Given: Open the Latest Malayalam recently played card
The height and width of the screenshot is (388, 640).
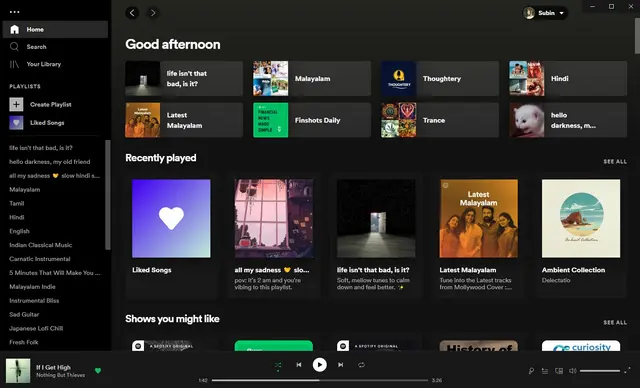Looking at the screenshot, I should tap(479, 237).
